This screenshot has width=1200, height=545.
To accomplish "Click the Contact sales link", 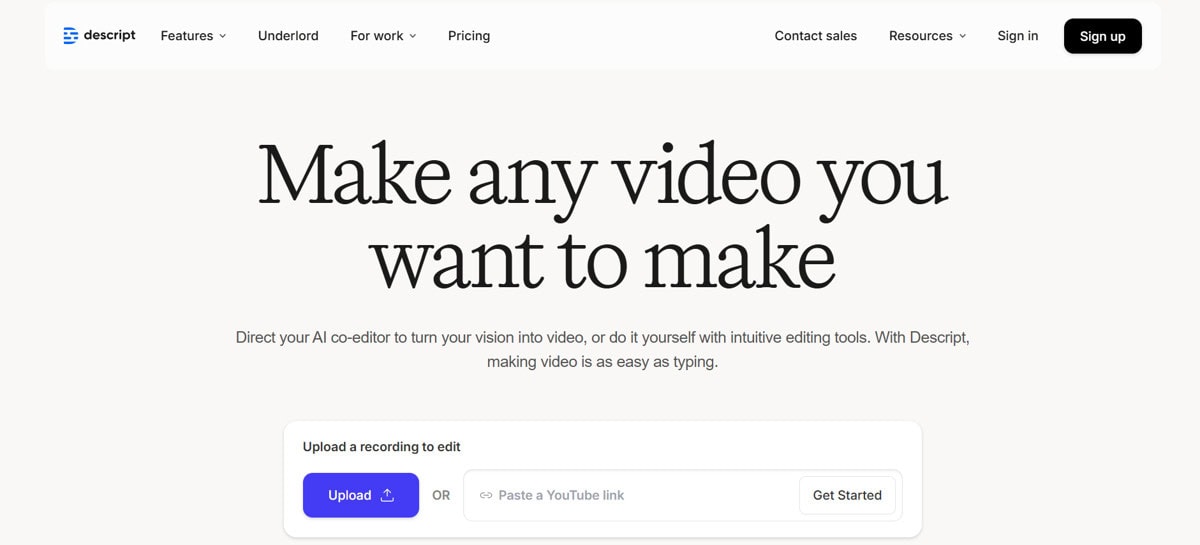I will tap(815, 36).
